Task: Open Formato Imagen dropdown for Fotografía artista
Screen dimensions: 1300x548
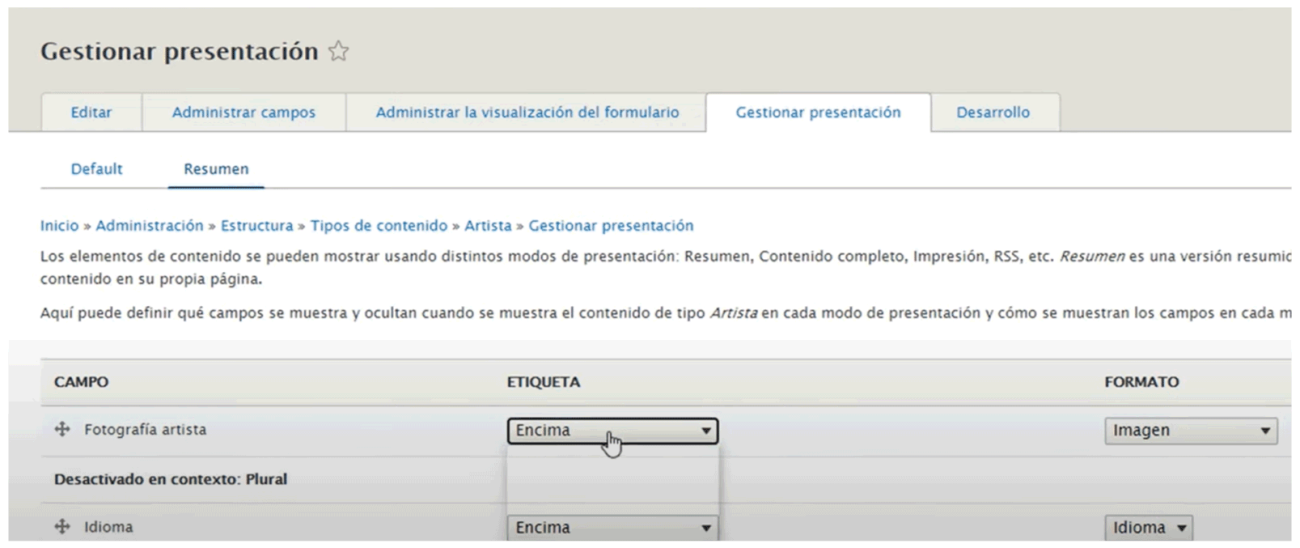Action: [1192, 431]
